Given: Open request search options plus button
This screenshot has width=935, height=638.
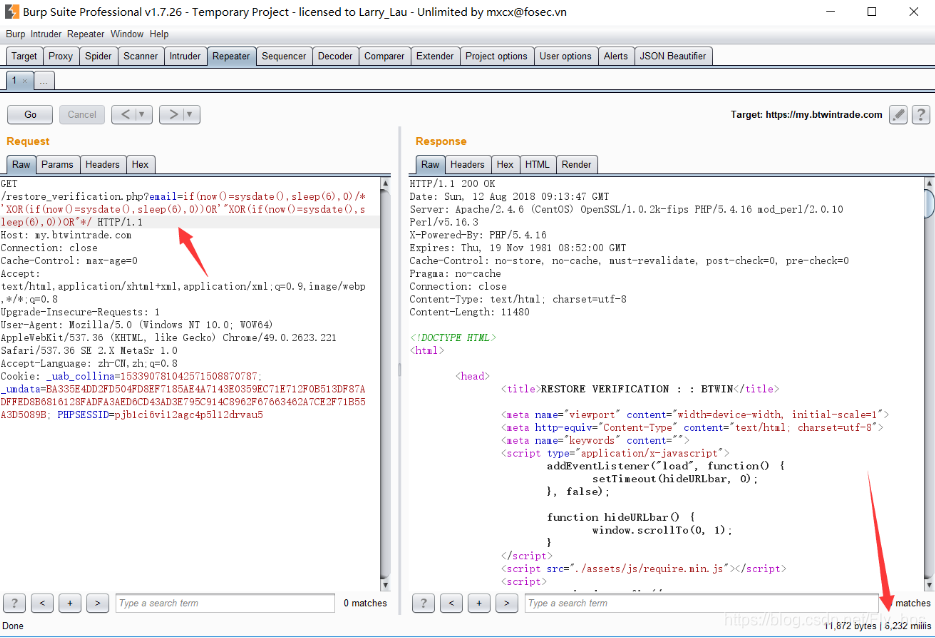Looking at the screenshot, I should (x=70, y=603).
